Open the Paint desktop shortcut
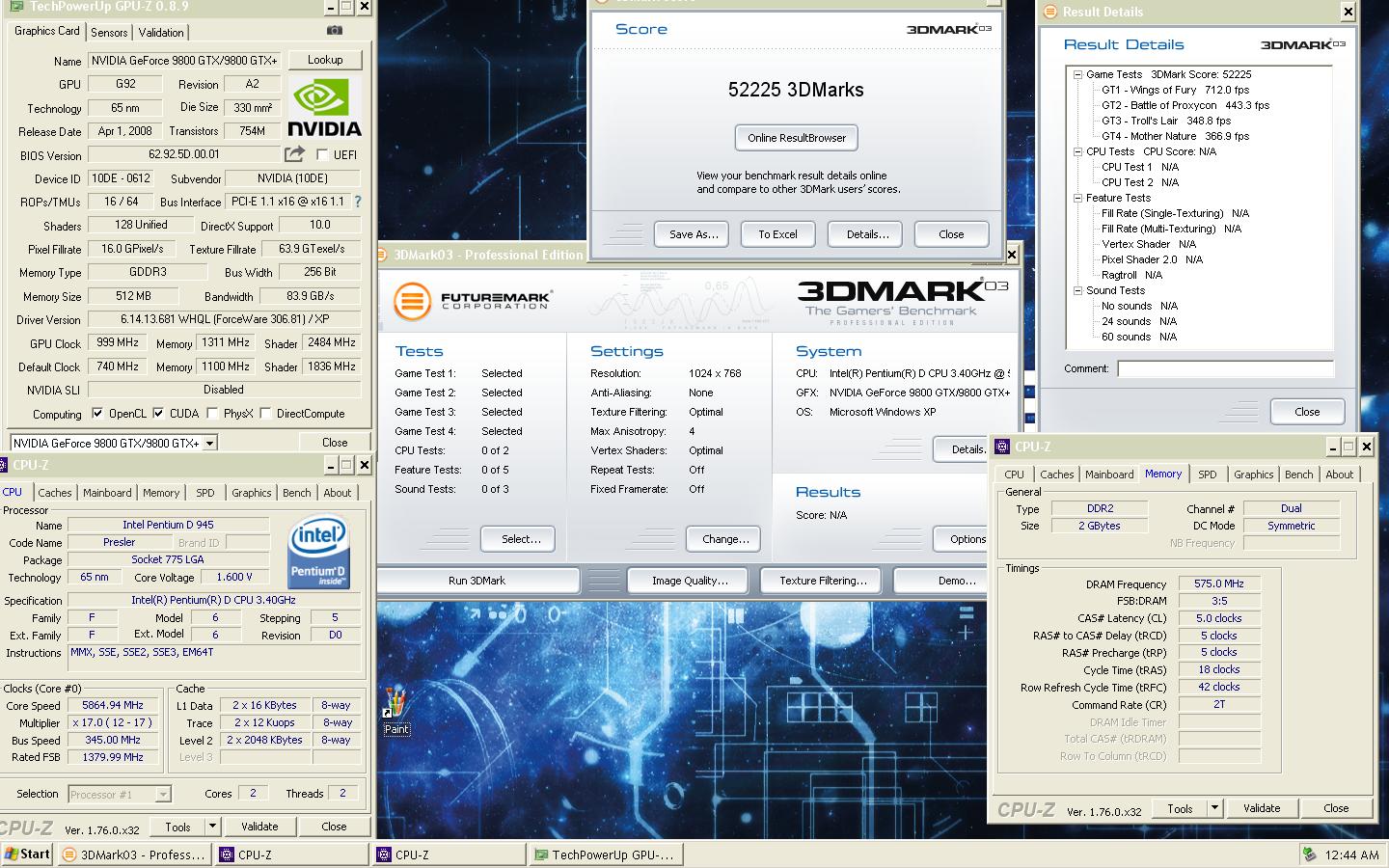 pos(395,712)
